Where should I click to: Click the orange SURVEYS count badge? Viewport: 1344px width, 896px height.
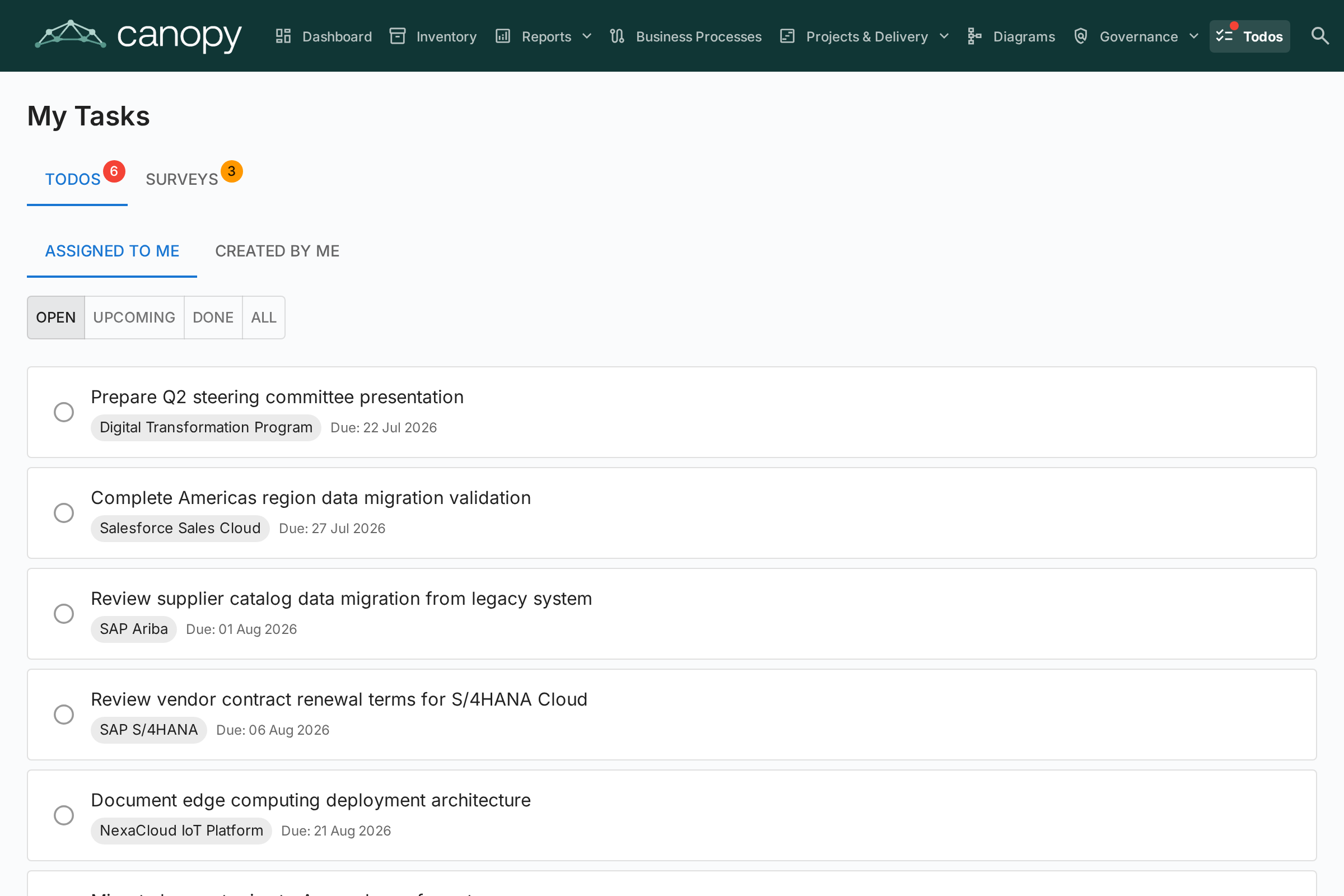pyautogui.click(x=231, y=171)
